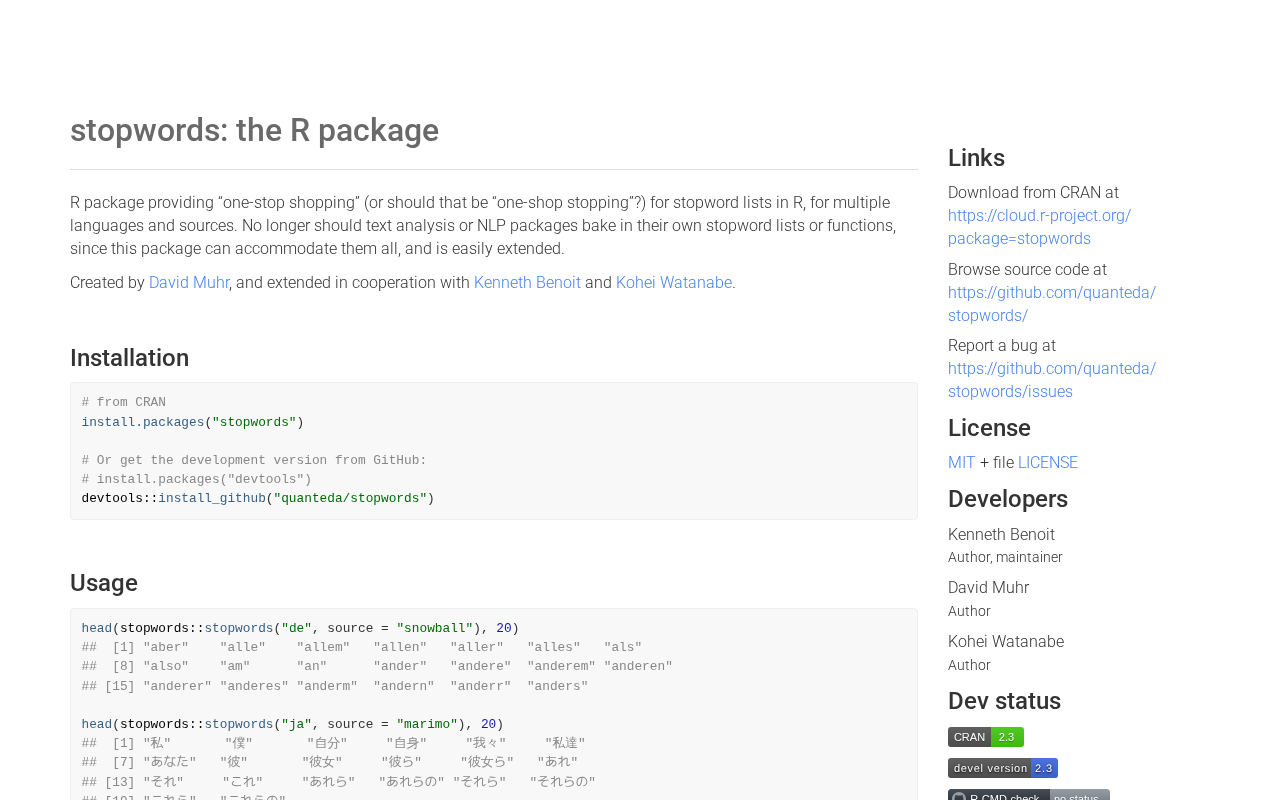Click the Usage section heading
The image size is (1280, 800).
coord(104,583)
